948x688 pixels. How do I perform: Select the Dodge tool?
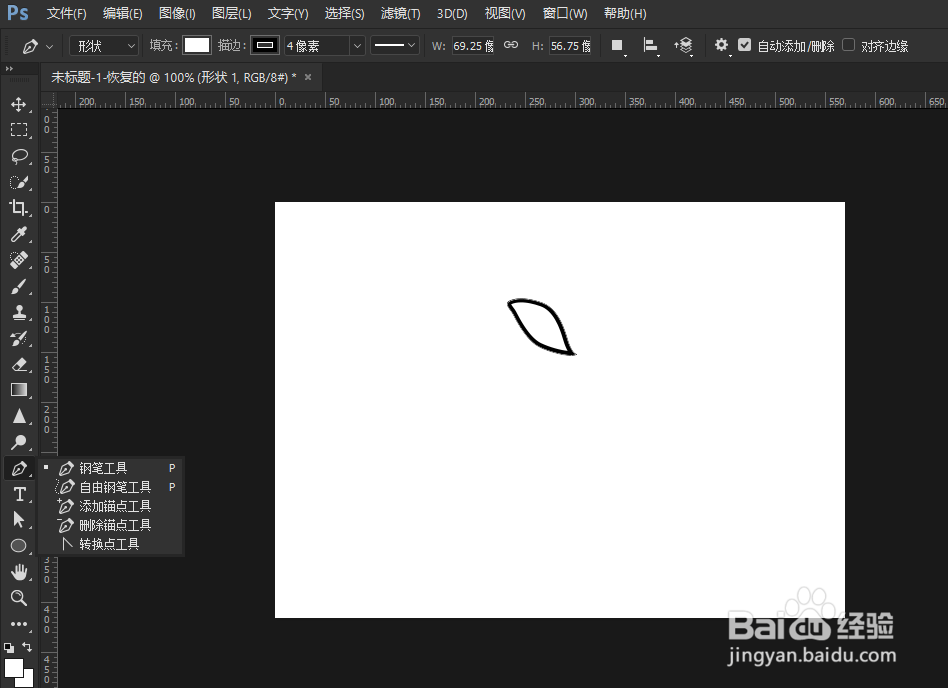click(x=19, y=442)
